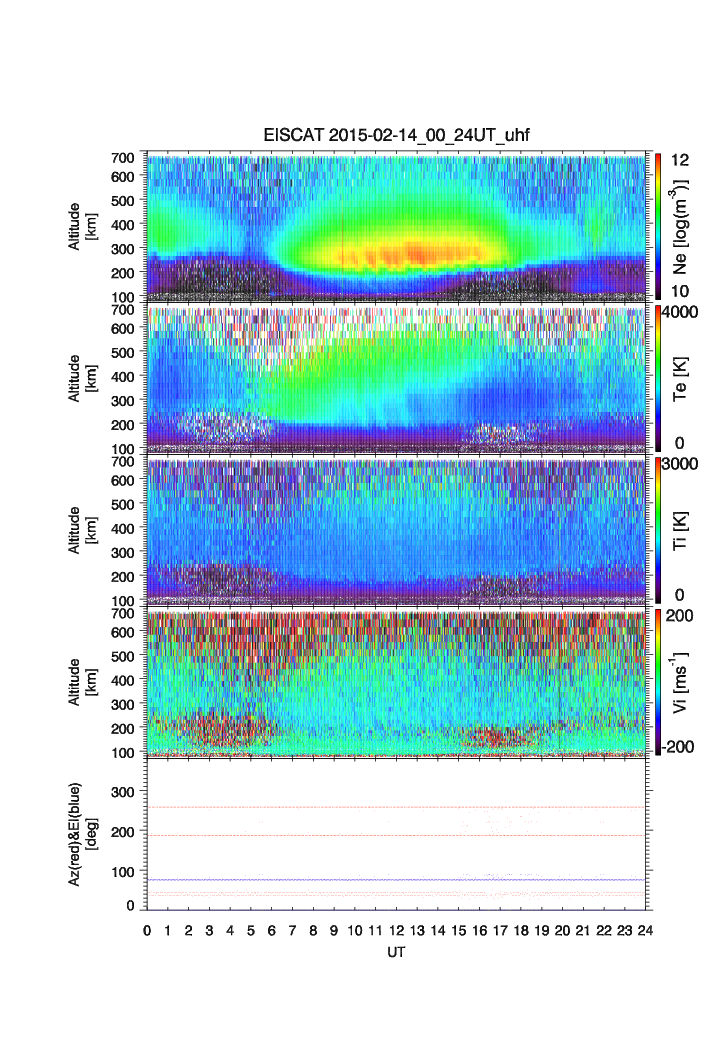Click UT axis tick label '18'
Screen dimensions: 708x1062
pos(521,931)
